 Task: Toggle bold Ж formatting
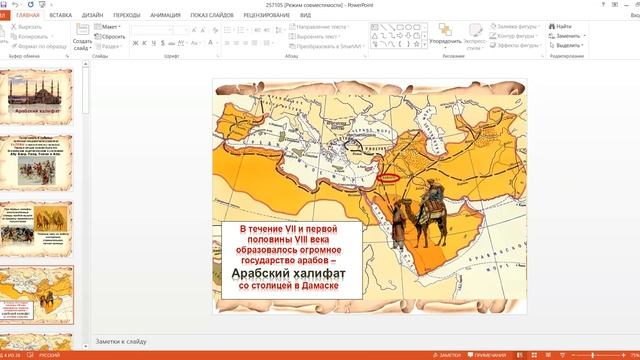135,43
